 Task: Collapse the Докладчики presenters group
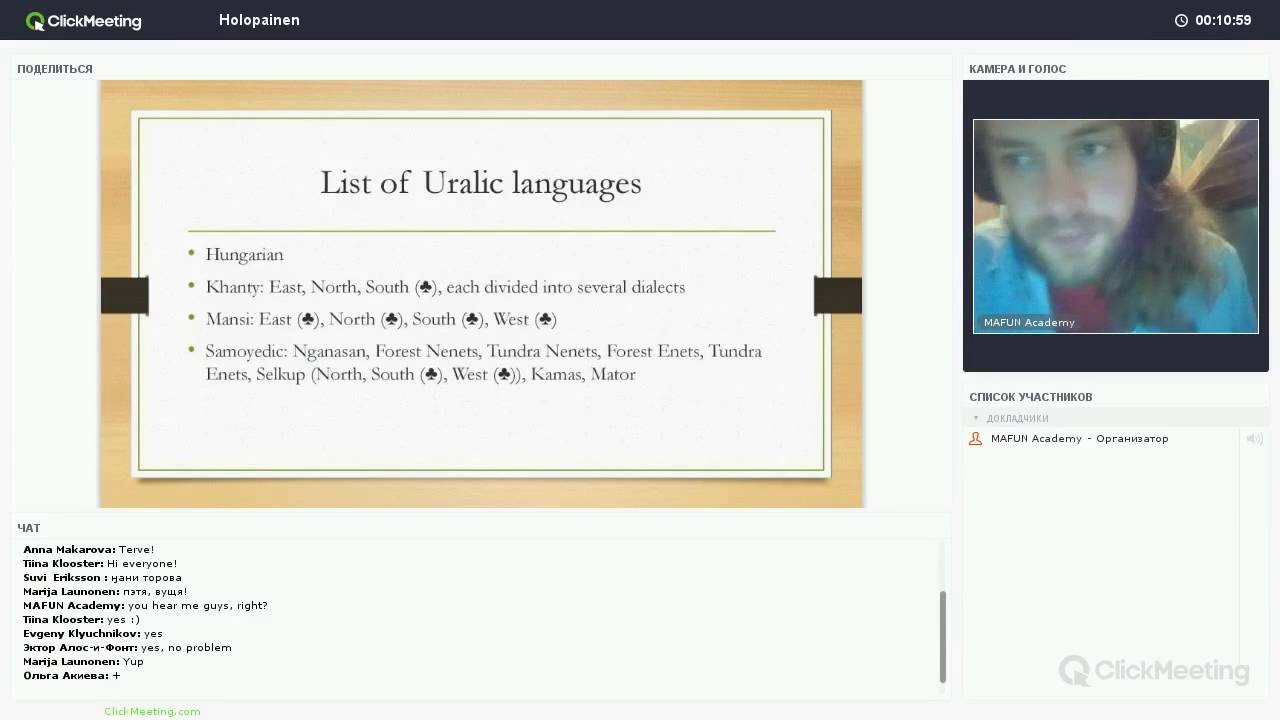coord(976,418)
